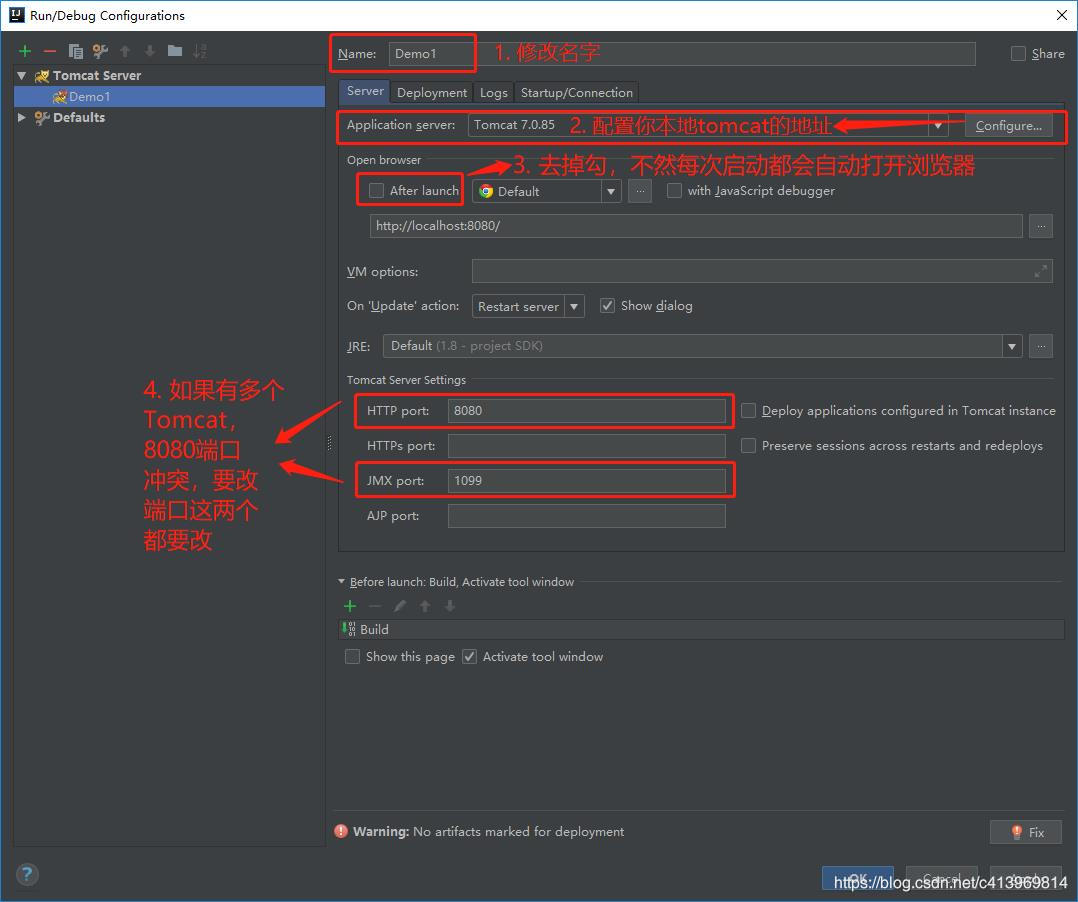Click the JMX port field
Screen dimensions: 1078x902
586,481
